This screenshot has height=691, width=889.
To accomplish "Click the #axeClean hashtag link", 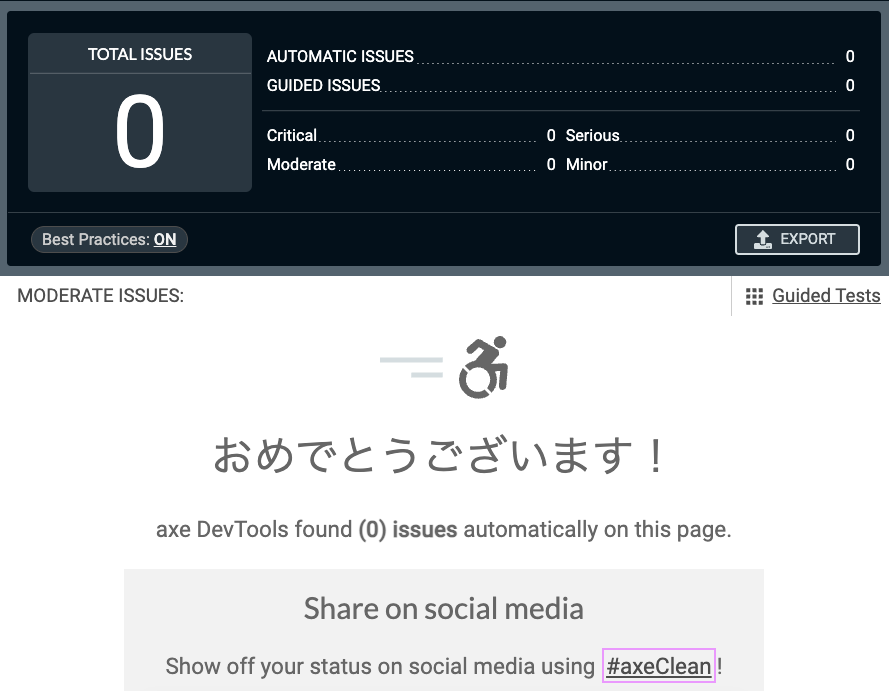I will point(658,666).
